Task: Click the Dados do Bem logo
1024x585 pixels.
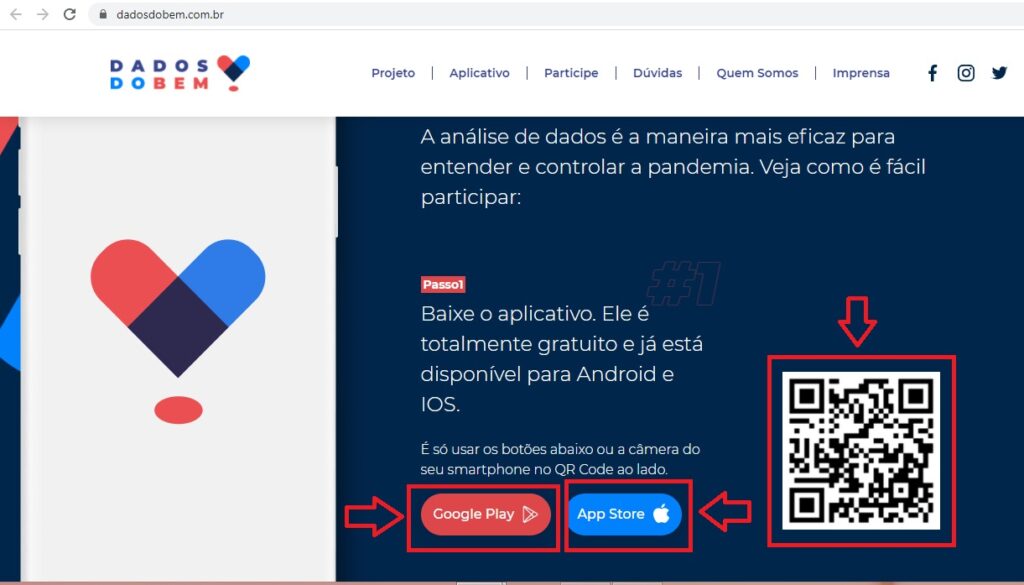Action: click(180, 73)
